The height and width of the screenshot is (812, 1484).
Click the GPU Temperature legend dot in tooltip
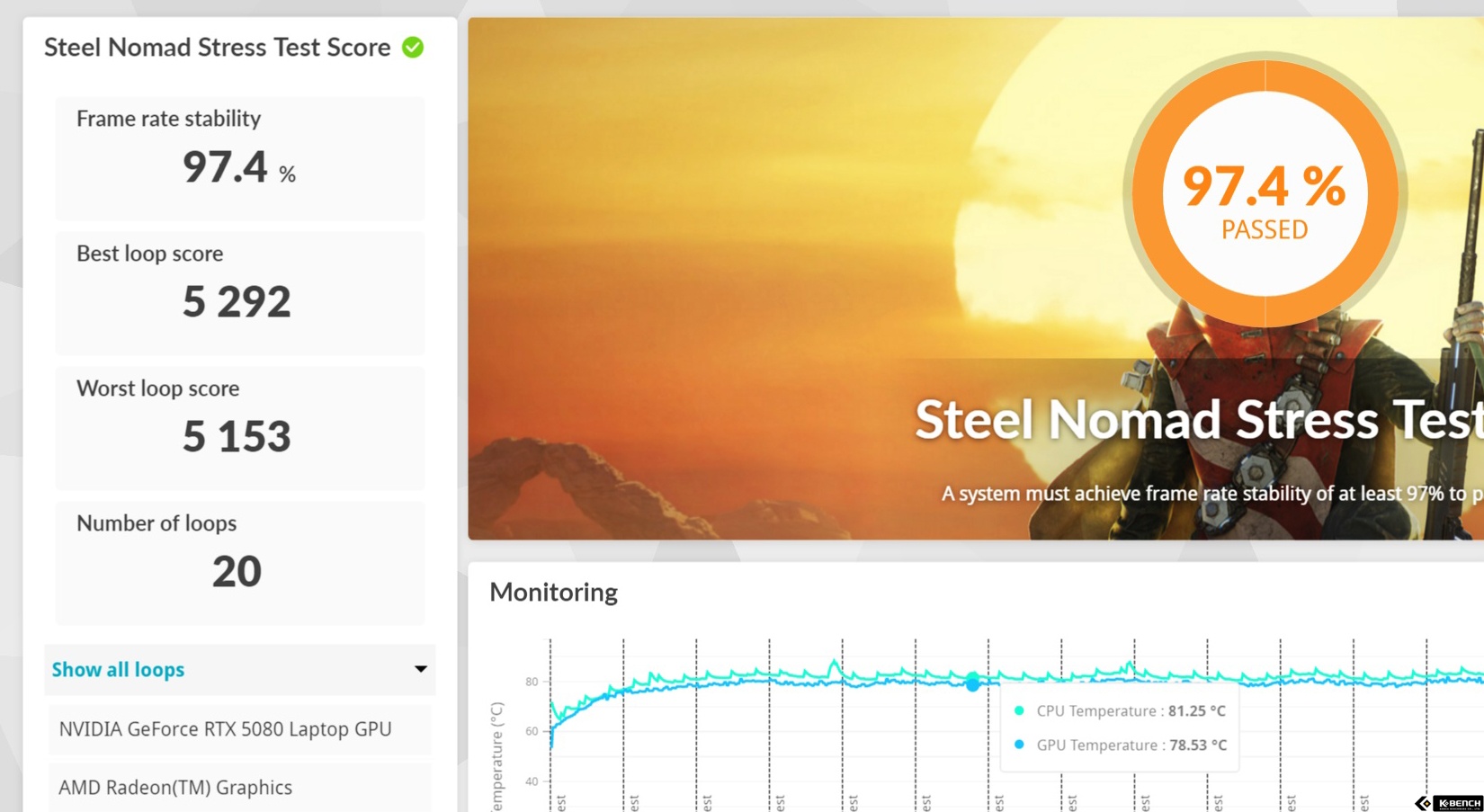tap(1019, 745)
